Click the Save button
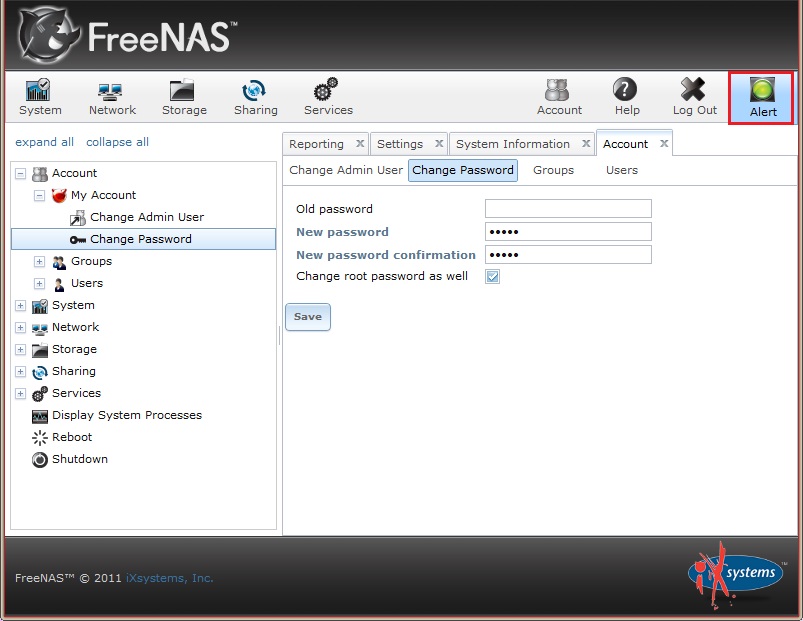Screen dimensions: 803x621 click(308, 317)
